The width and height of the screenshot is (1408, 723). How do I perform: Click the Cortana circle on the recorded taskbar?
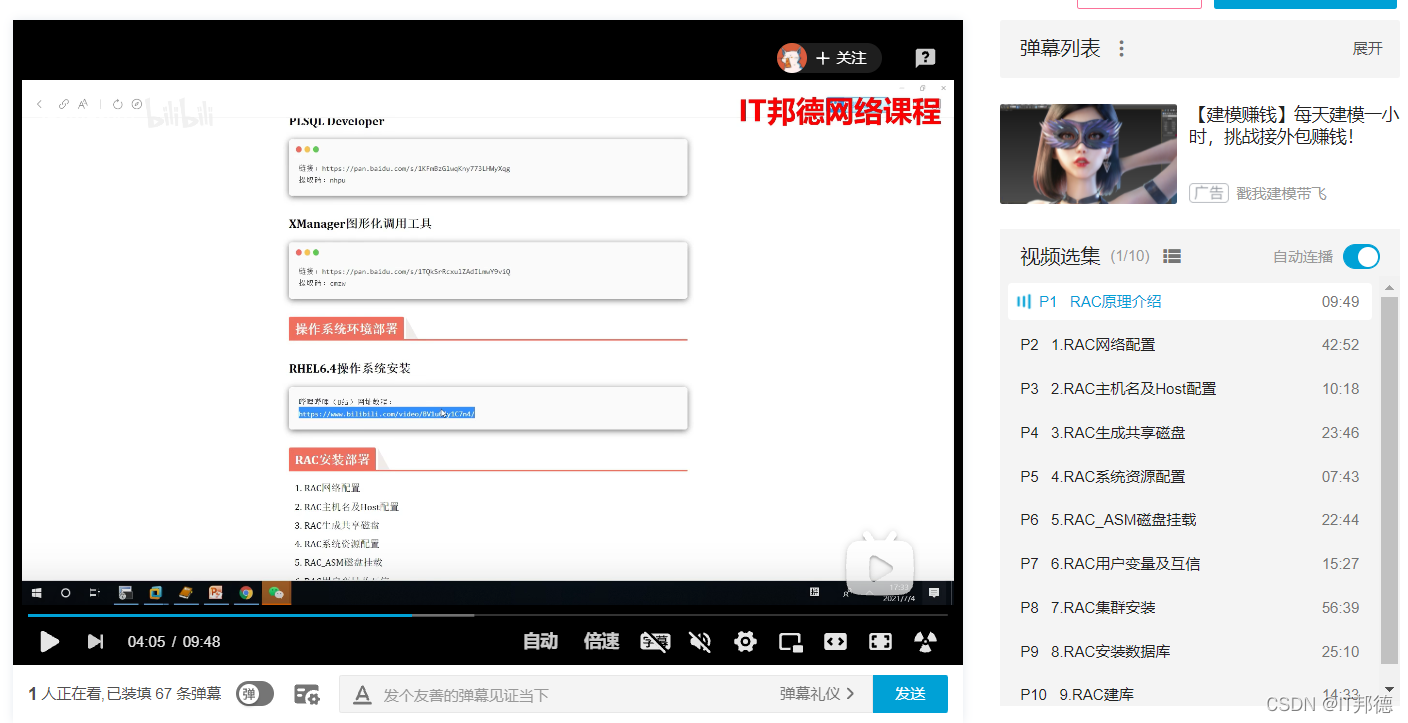[x=66, y=592]
